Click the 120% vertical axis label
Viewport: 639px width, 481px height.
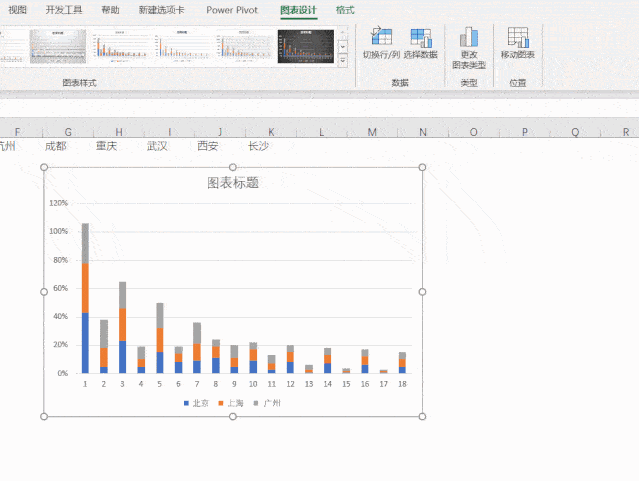58,203
